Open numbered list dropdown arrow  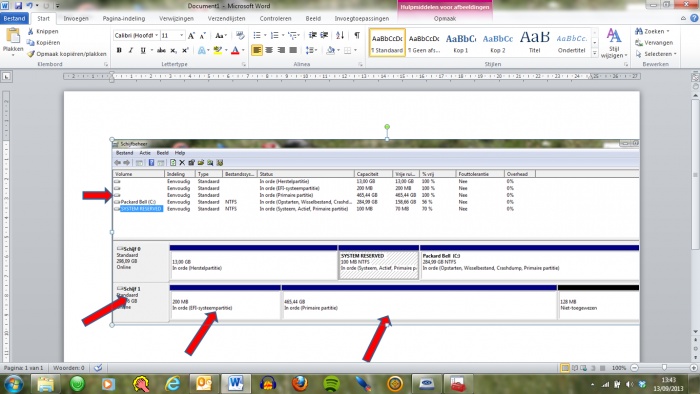point(283,35)
